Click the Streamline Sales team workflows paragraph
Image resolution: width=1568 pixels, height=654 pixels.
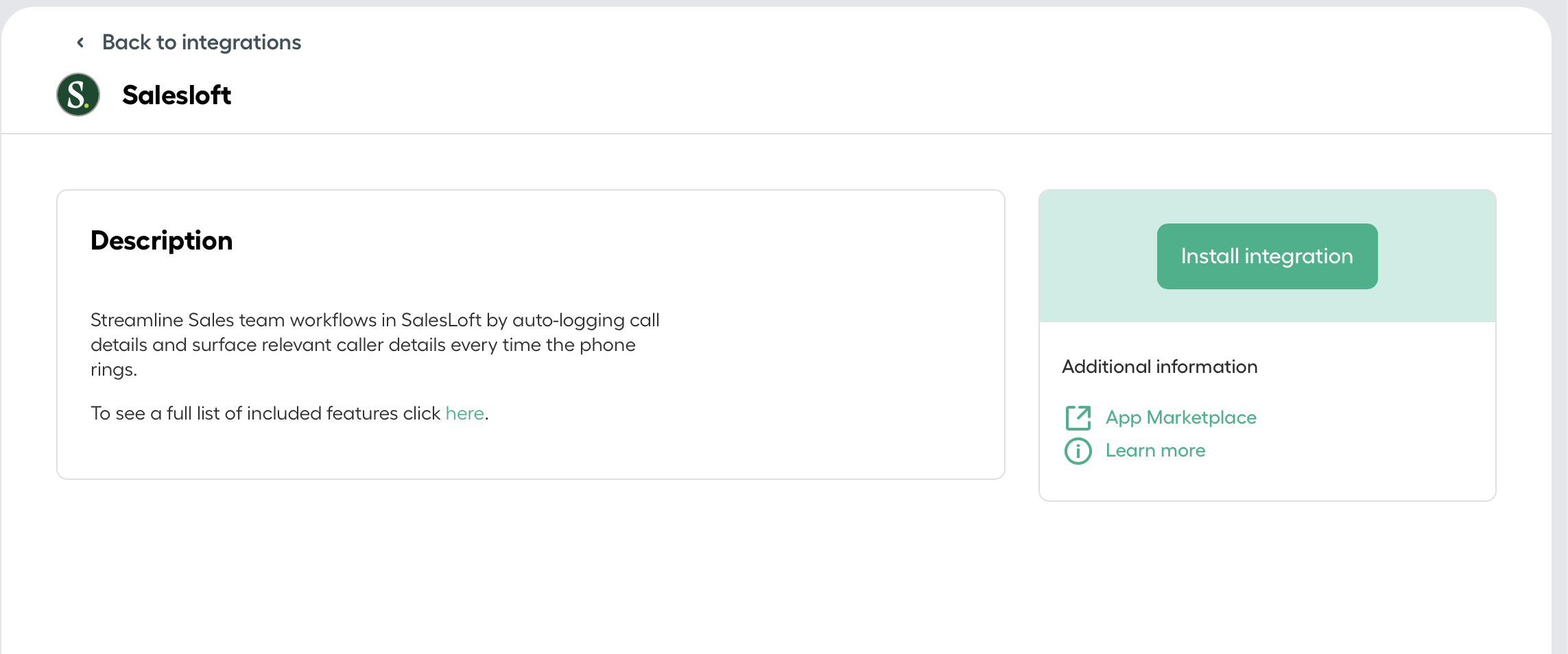375,345
